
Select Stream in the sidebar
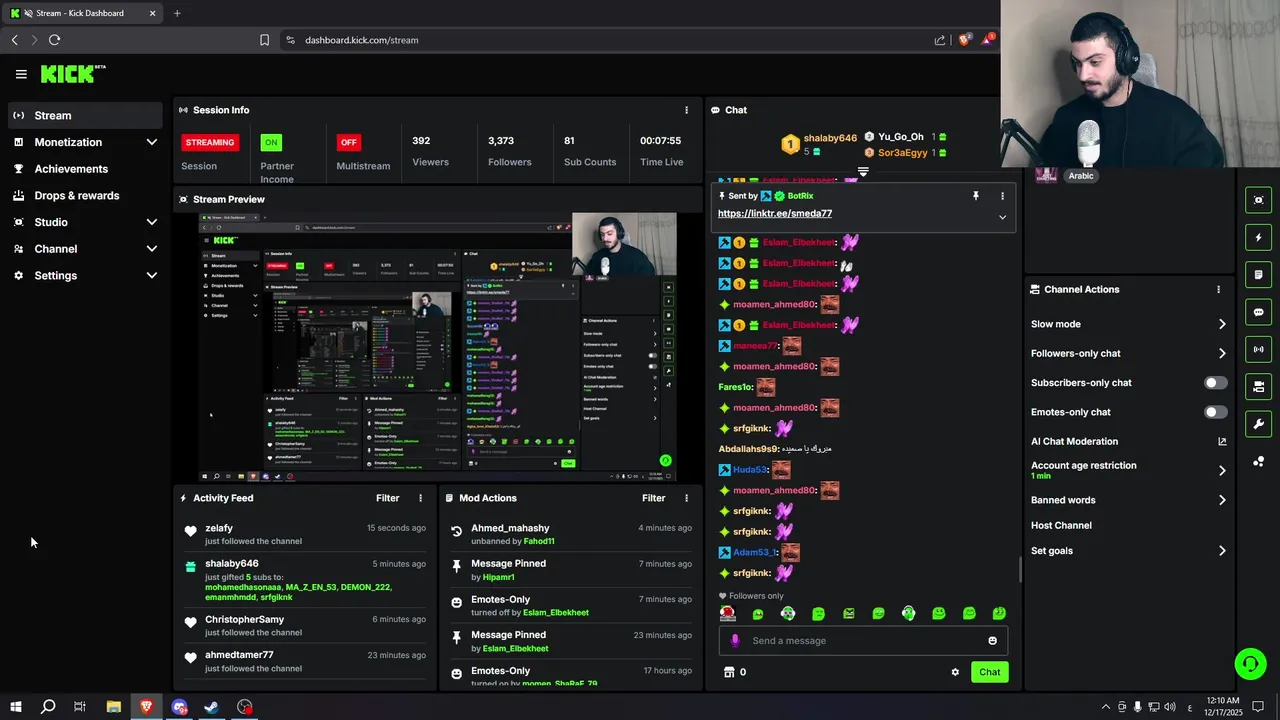85,115
